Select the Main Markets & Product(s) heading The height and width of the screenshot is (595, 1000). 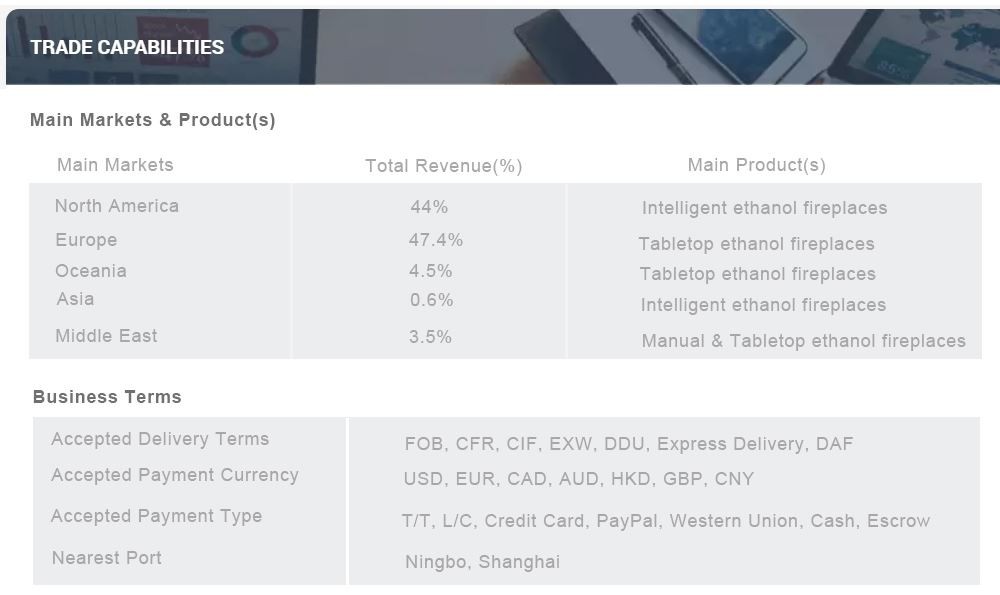point(152,120)
